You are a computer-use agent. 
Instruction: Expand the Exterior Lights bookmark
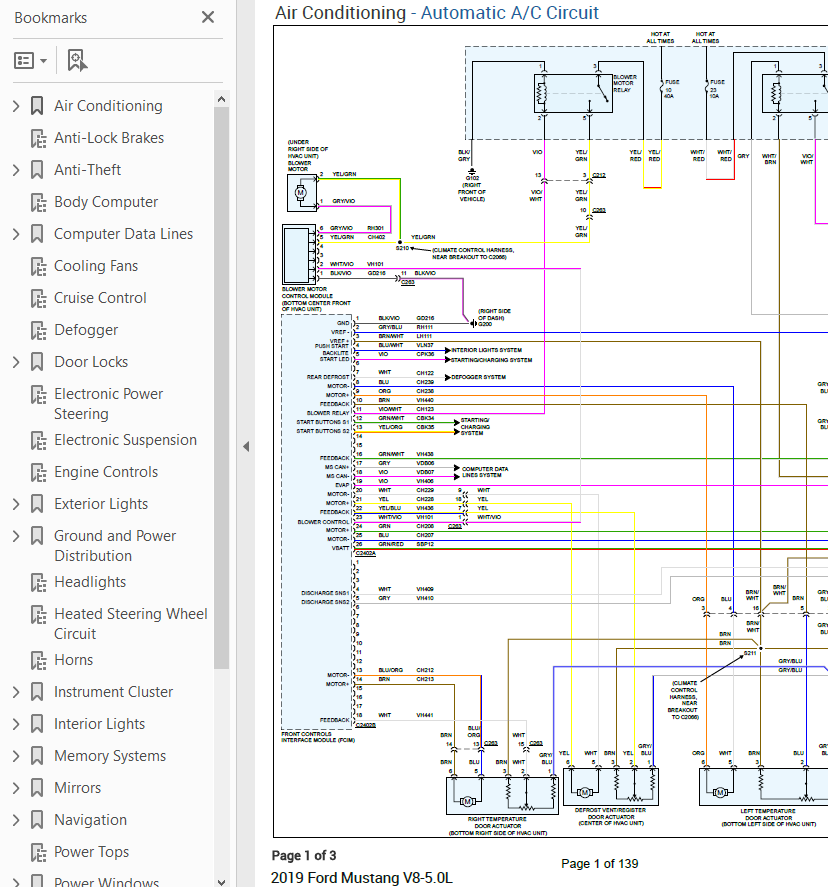click(15, 504)
